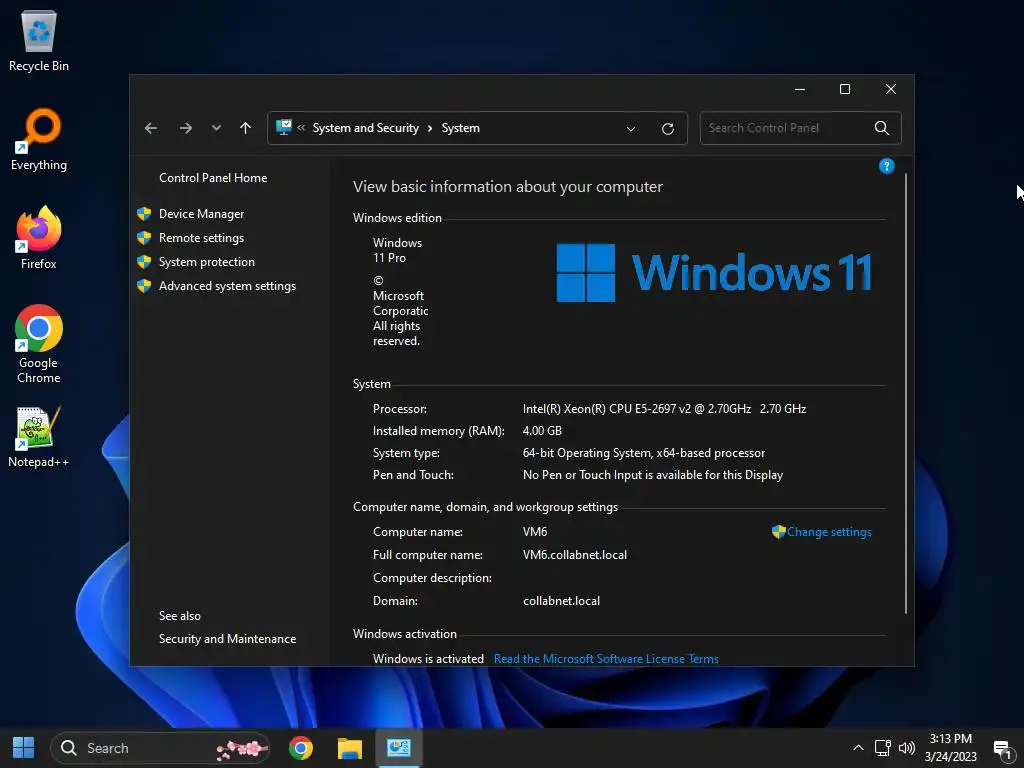Expand the address bar history dropdown
The image size is (1024, 768).
[631, 129]
